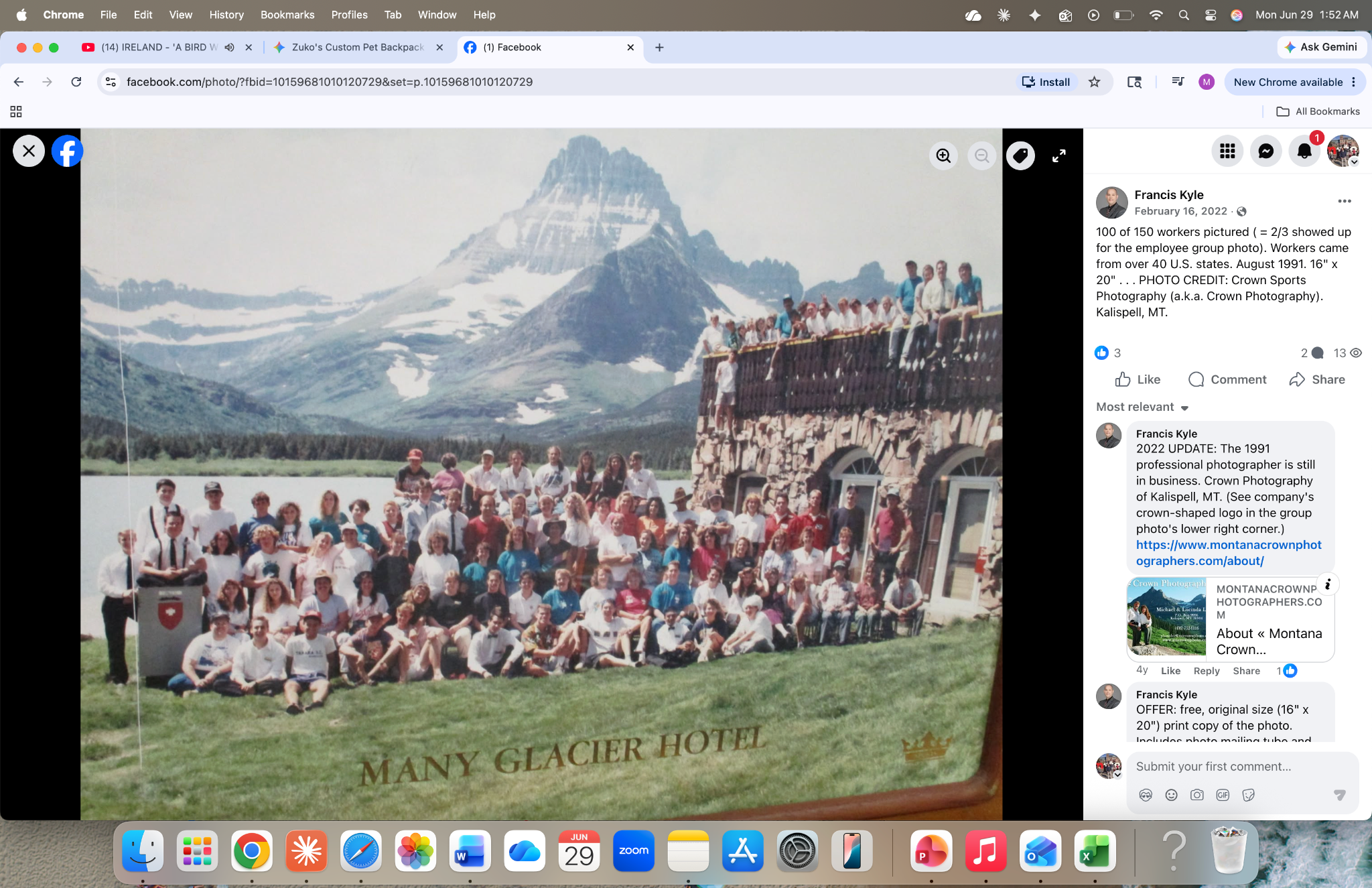Viewport: 1372px width, 888px height.
Task: Open a new Chrome tab
Action: point(659,48)
